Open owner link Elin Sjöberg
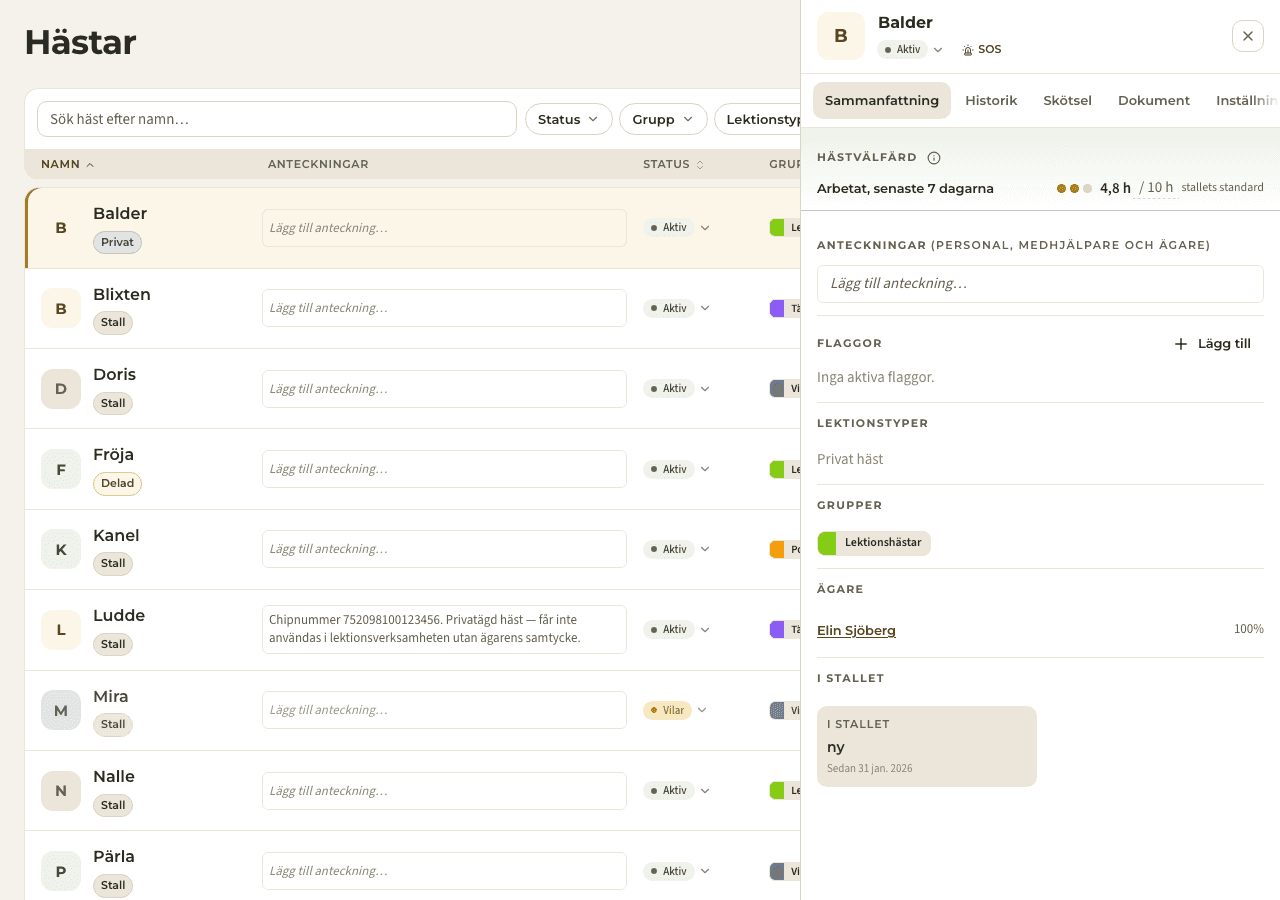1280x900 pixels. coord(856,630)
